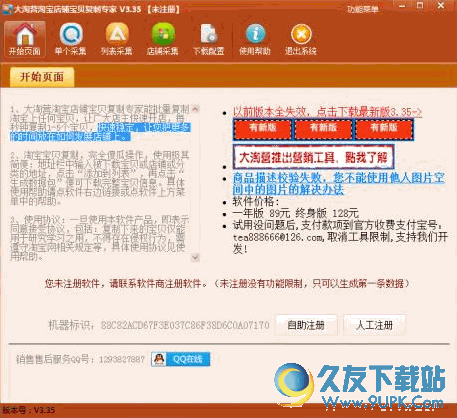Open the 店铺采集 toolbar icon
Viewport: 457px width, 418px height.
[x=162, y=39]
